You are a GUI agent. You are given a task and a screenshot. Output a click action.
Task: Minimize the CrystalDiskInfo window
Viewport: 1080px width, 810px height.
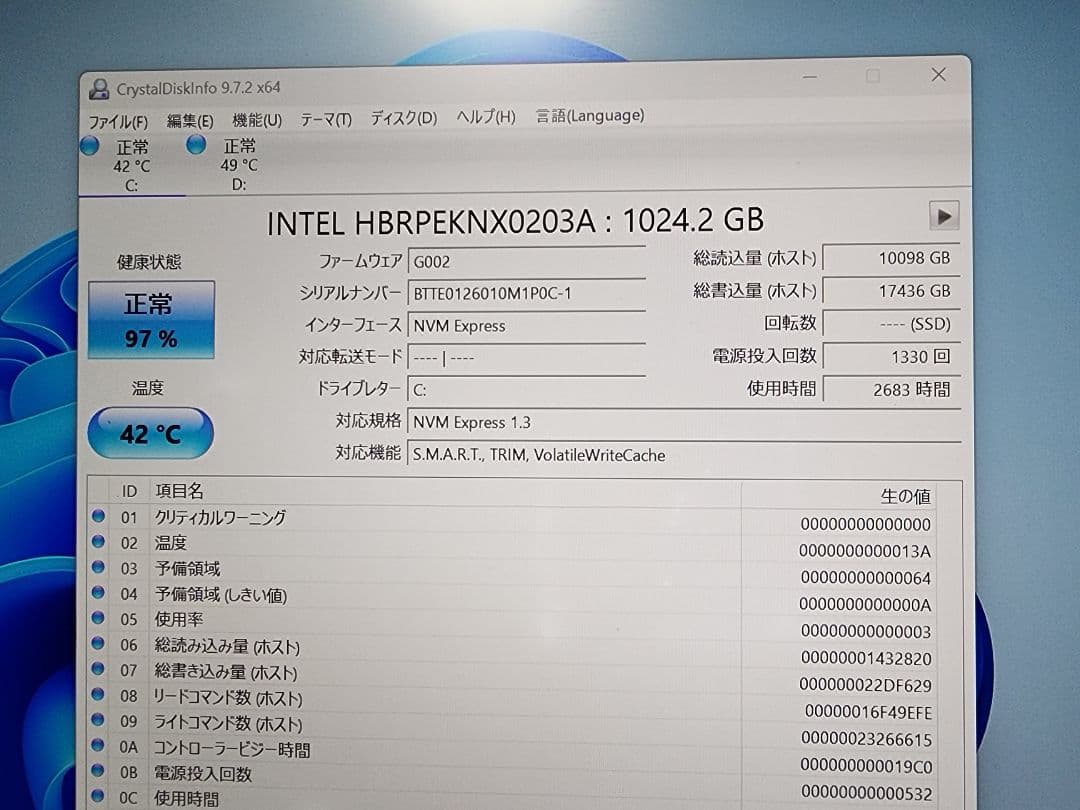(810, 77)
